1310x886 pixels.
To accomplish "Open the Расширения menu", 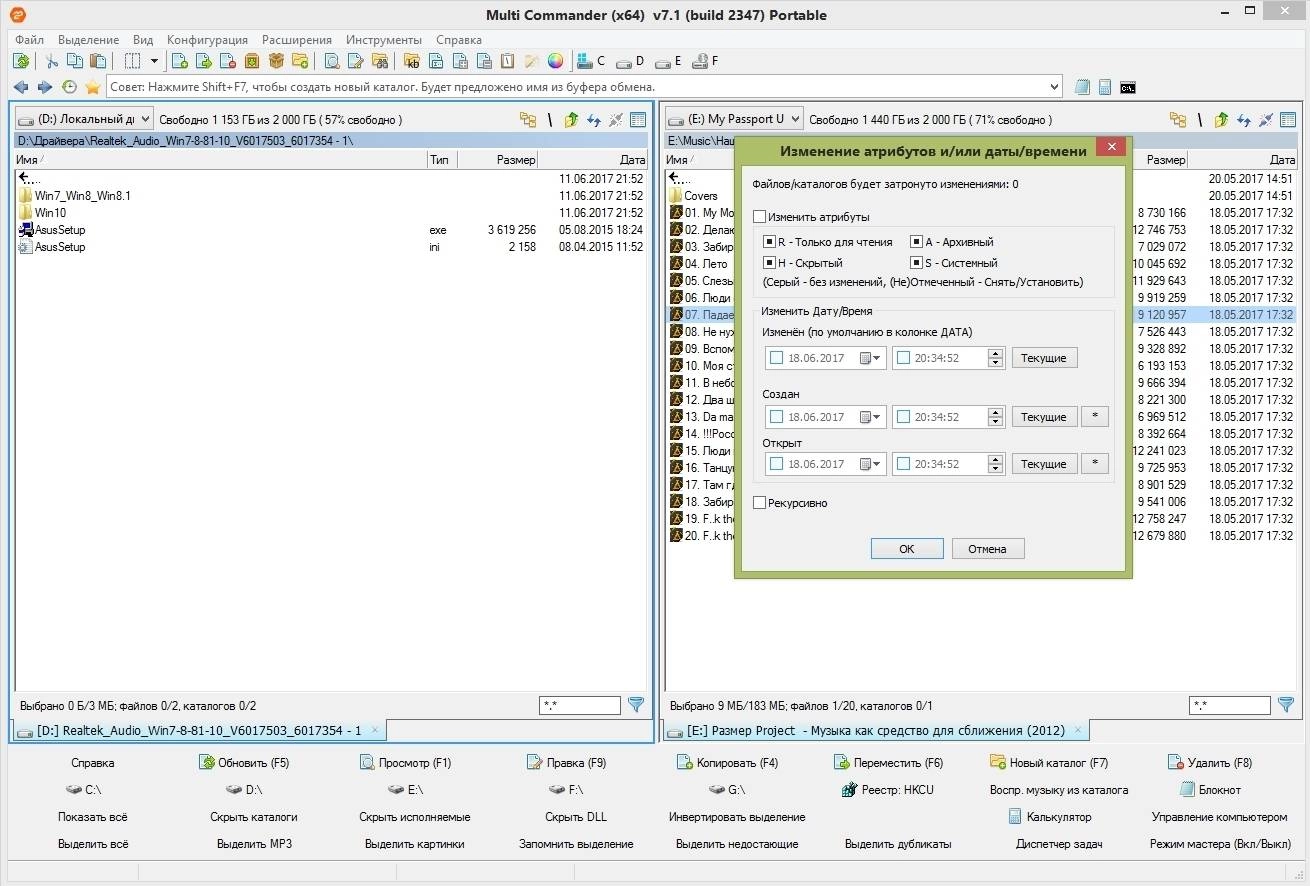I will [297, 40].
